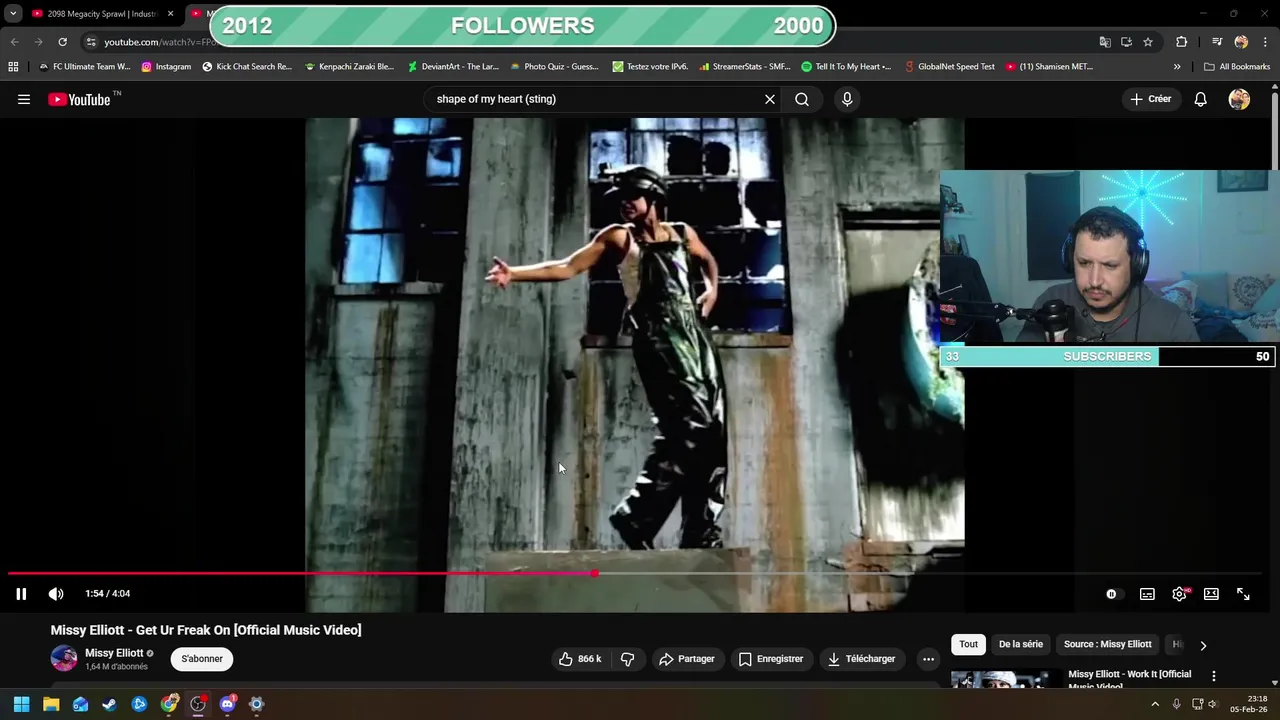This screenshot has width=1280, height=720.
Task: Open the Créer upload menu
Action: coord(1151,99)
